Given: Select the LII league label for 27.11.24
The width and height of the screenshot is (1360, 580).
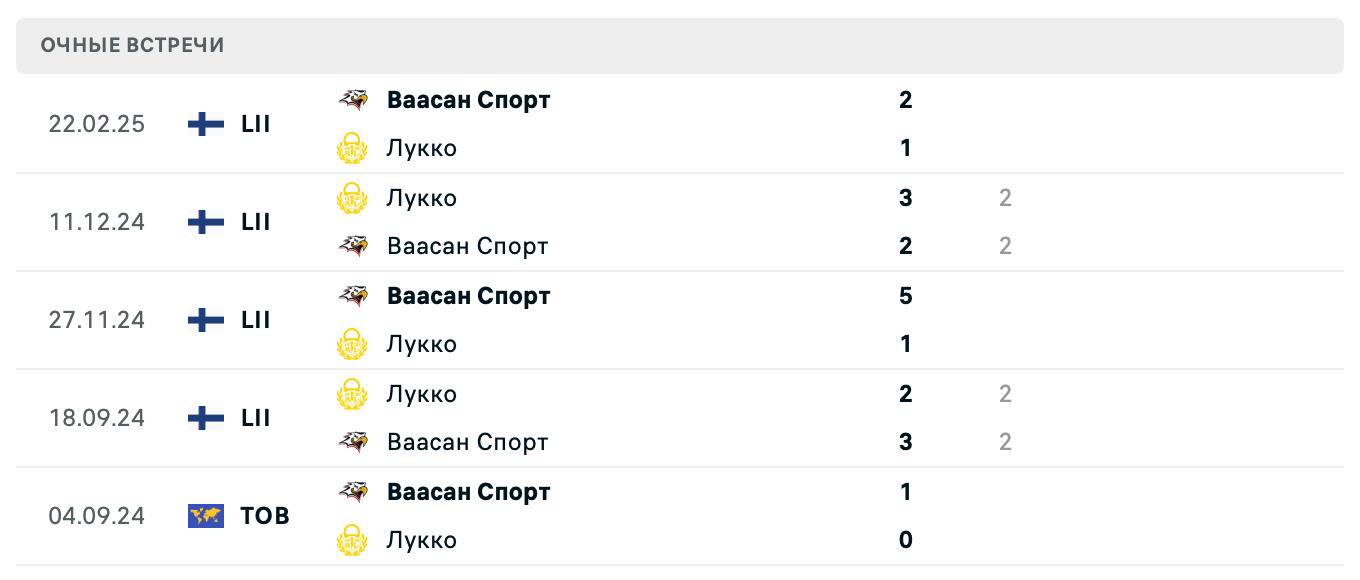Looking at the screenshot, I should pos(256,320).
